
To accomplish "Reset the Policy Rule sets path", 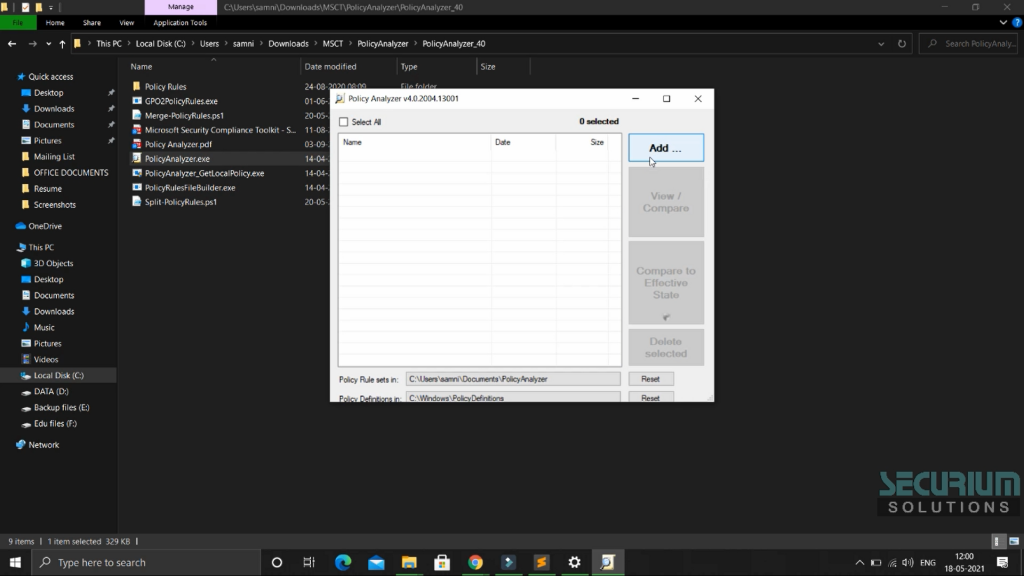I will (650, 379).
